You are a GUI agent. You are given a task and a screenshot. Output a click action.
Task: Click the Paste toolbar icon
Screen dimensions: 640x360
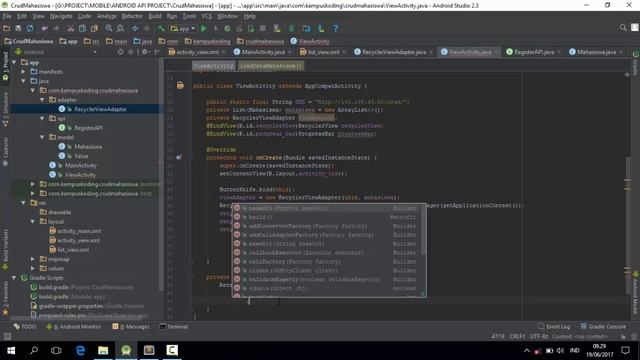94,28
